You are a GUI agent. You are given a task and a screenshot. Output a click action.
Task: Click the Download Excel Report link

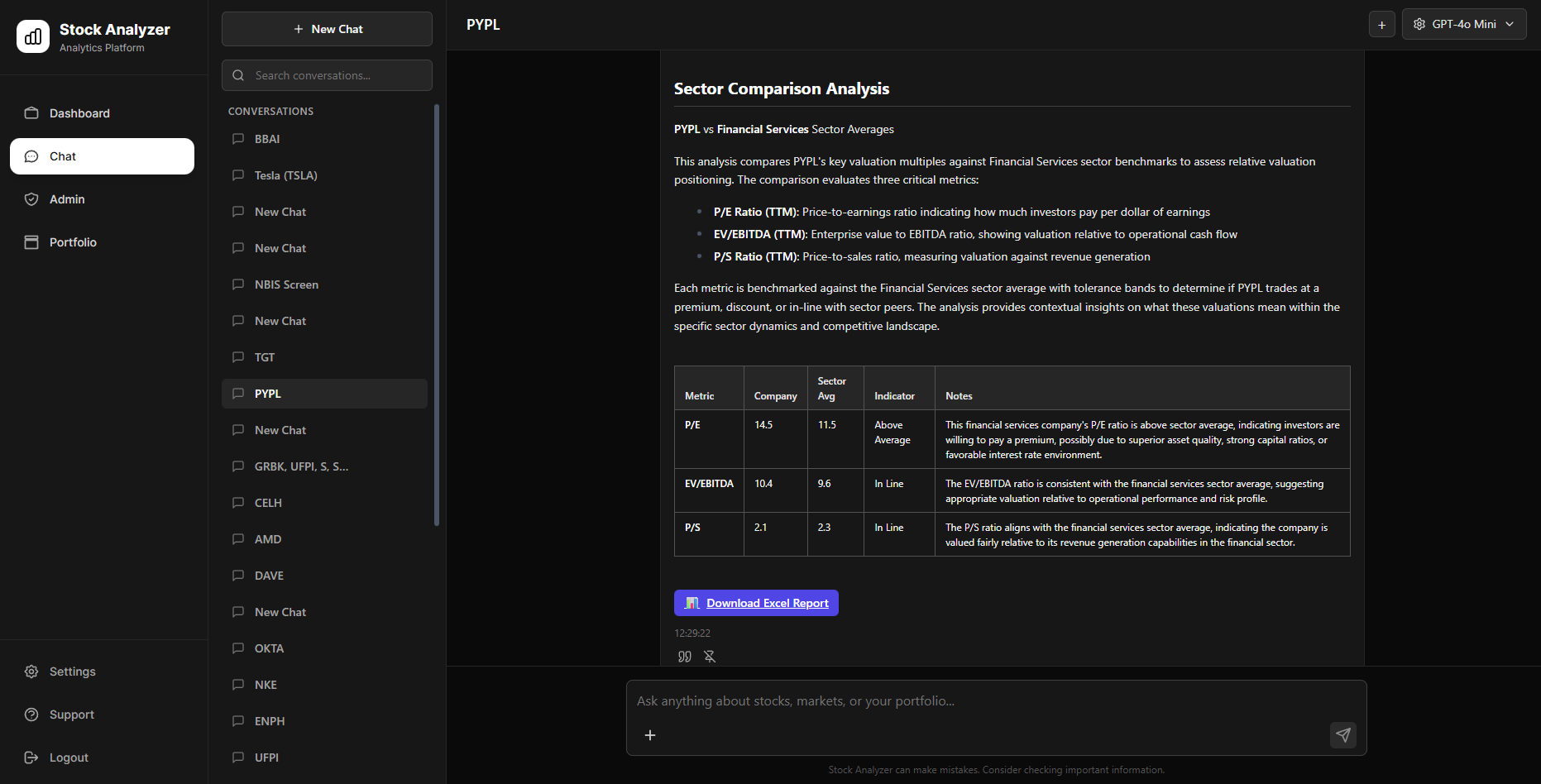(x=755, y=602)
